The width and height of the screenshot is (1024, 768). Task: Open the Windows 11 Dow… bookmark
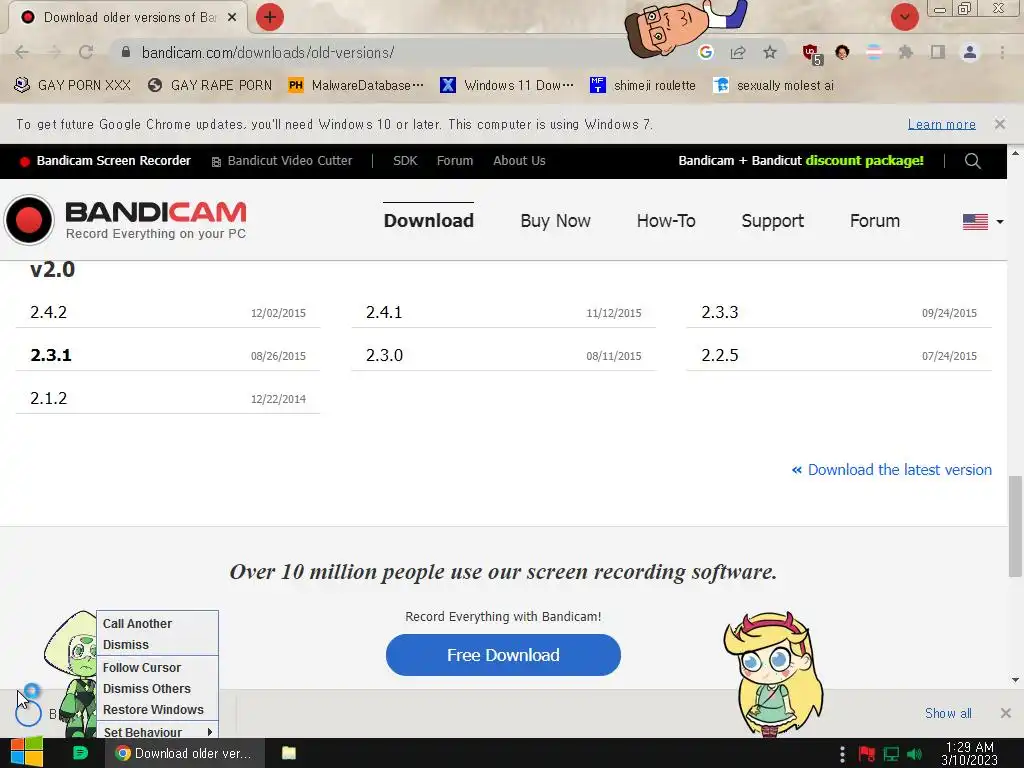click(x=507, y=85)
